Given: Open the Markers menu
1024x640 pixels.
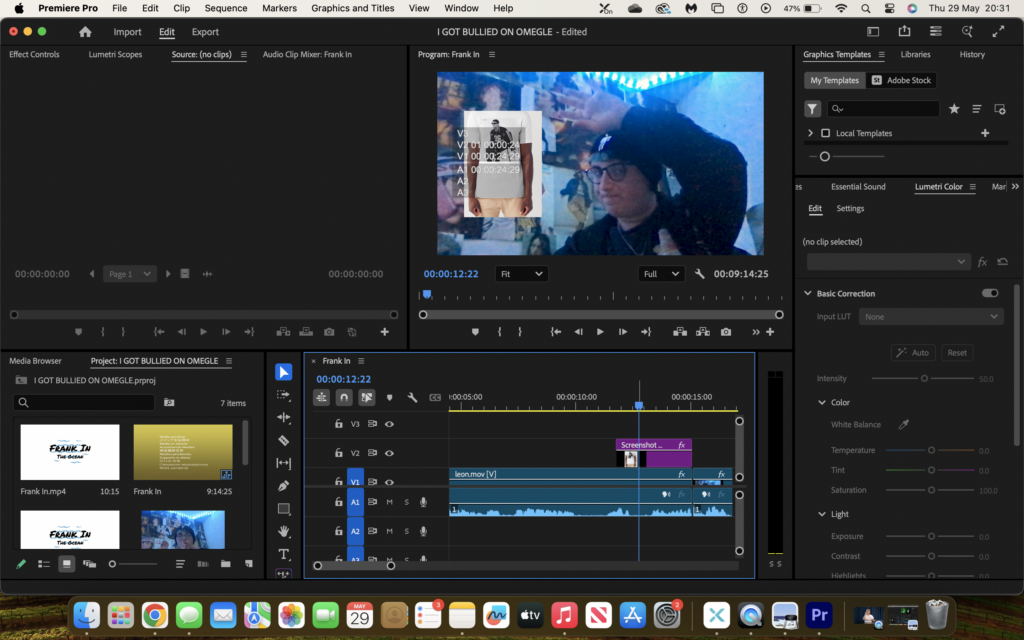Looking at the screenshot, I should pyautogui.click(x=280, y=8).
